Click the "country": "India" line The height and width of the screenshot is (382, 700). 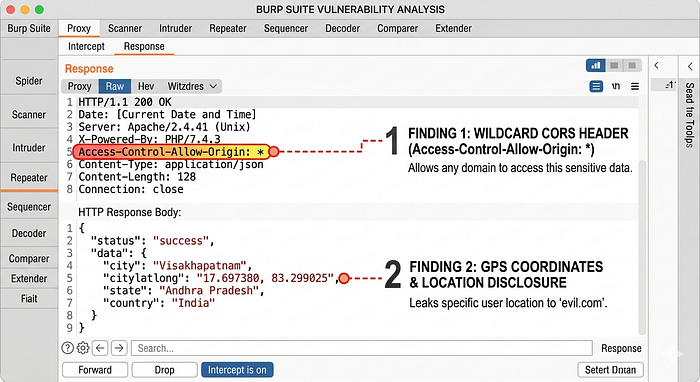pos(159,303)
